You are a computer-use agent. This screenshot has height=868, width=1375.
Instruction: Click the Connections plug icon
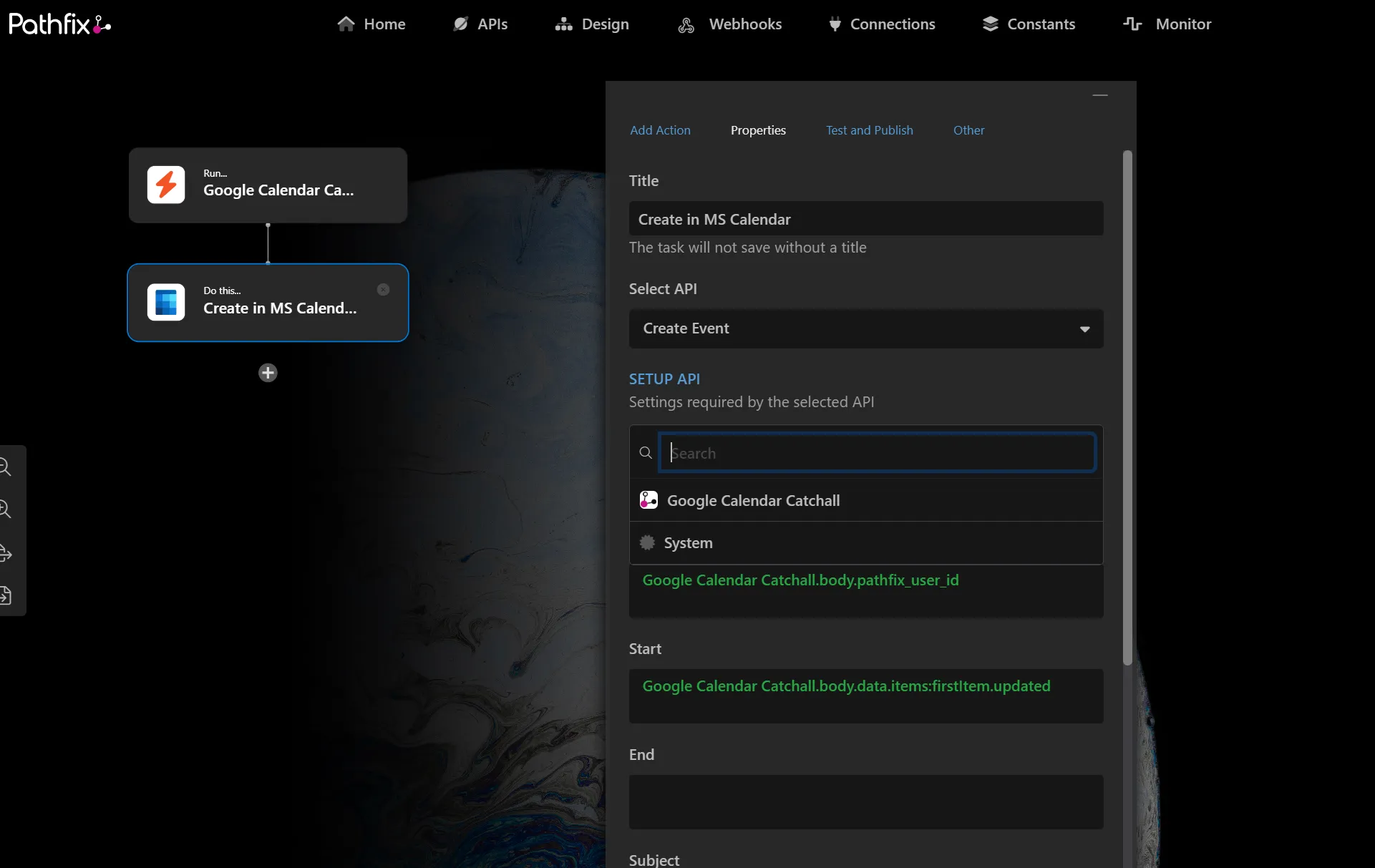[835, 24]
